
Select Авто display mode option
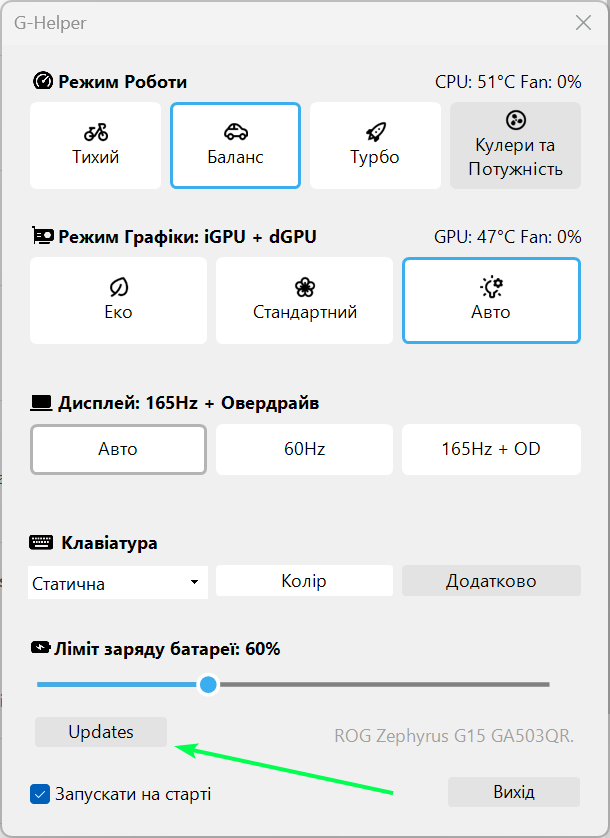click(118, 450)
